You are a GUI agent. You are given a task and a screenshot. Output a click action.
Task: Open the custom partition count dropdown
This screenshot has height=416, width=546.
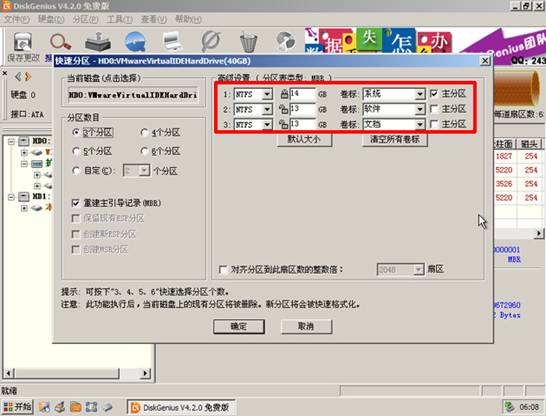pos(144,171)
